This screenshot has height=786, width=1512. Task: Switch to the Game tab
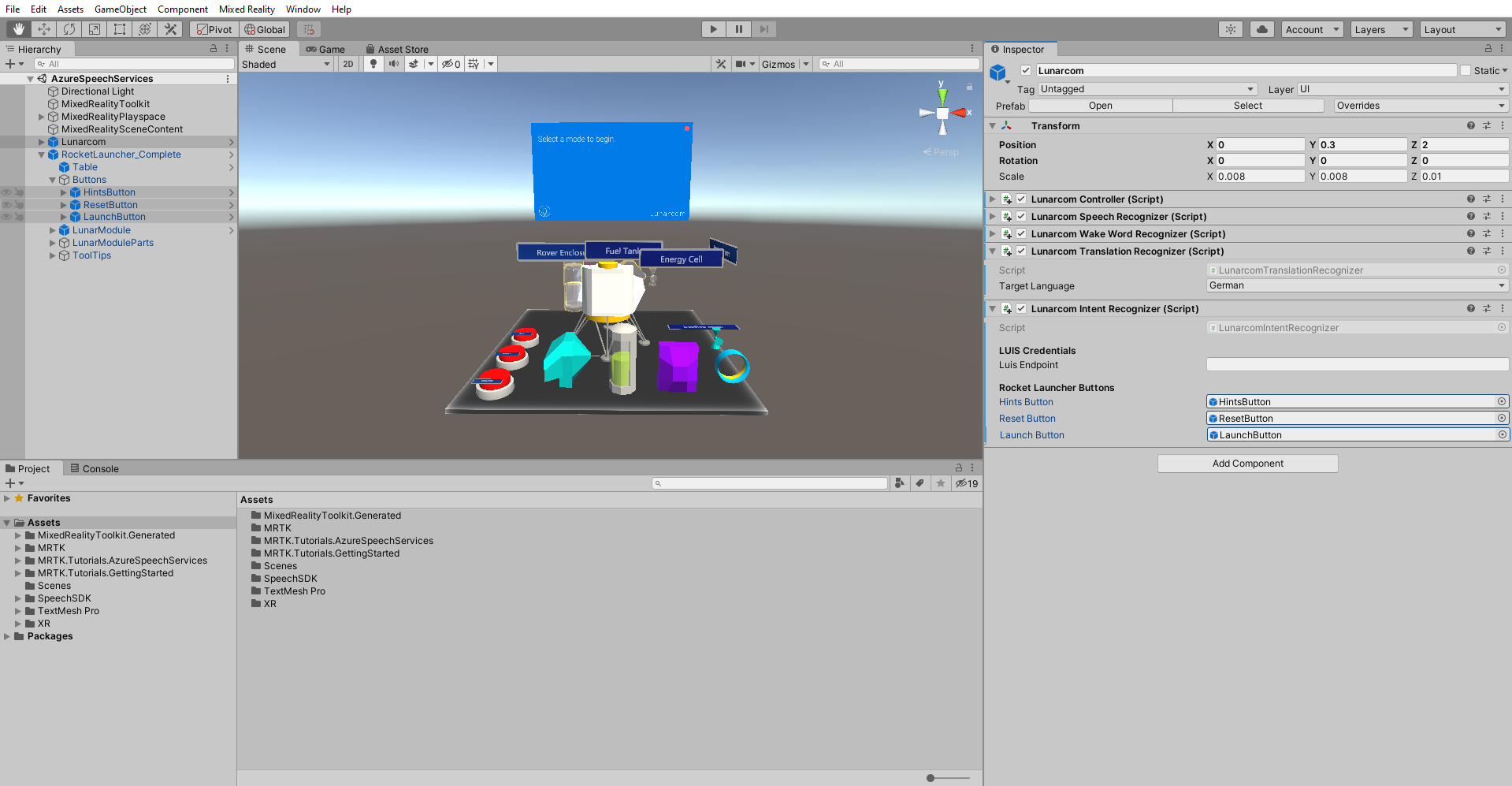(x=325, y=49)
